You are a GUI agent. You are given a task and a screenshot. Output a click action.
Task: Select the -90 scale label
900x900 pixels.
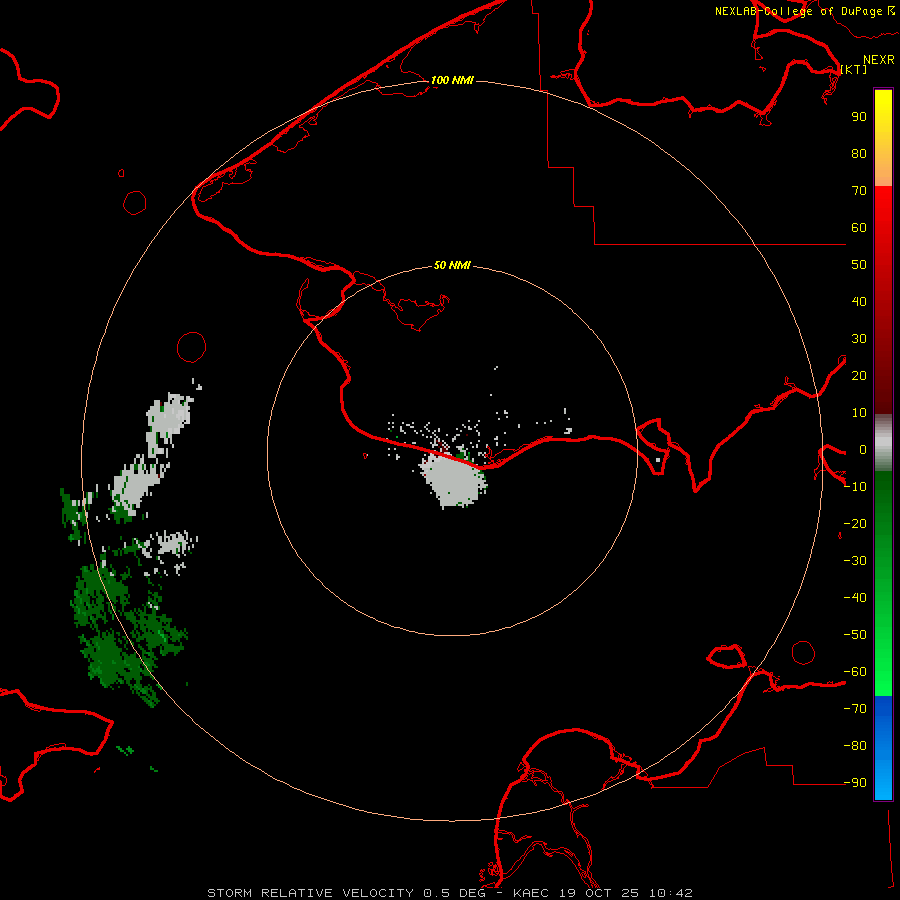[855, 783]
